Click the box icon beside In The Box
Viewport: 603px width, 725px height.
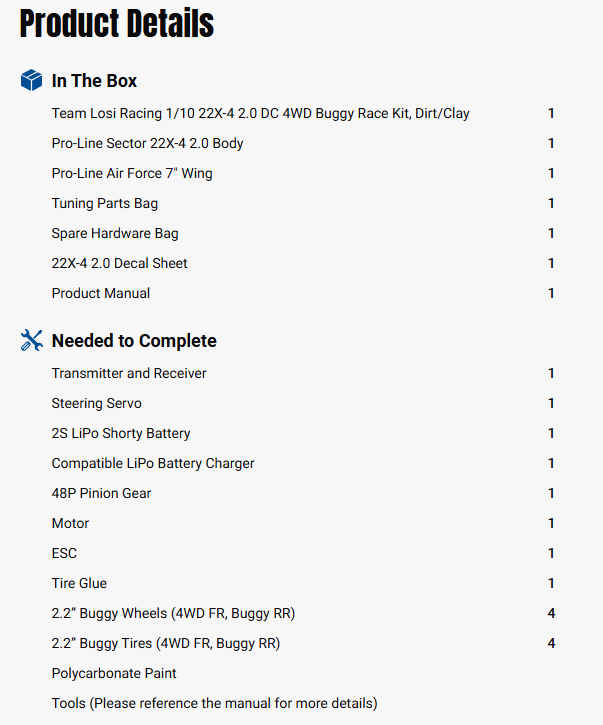(31, 81)
